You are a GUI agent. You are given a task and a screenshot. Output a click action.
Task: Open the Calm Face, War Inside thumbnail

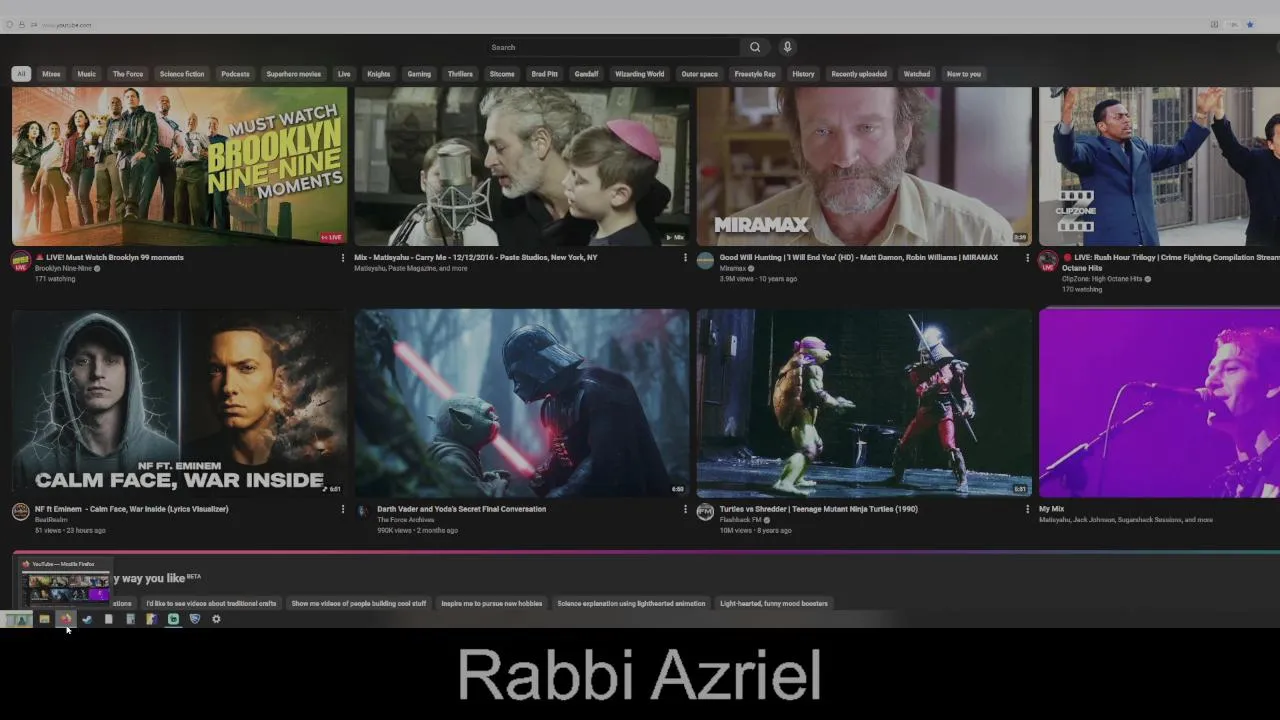pos(180,403)
